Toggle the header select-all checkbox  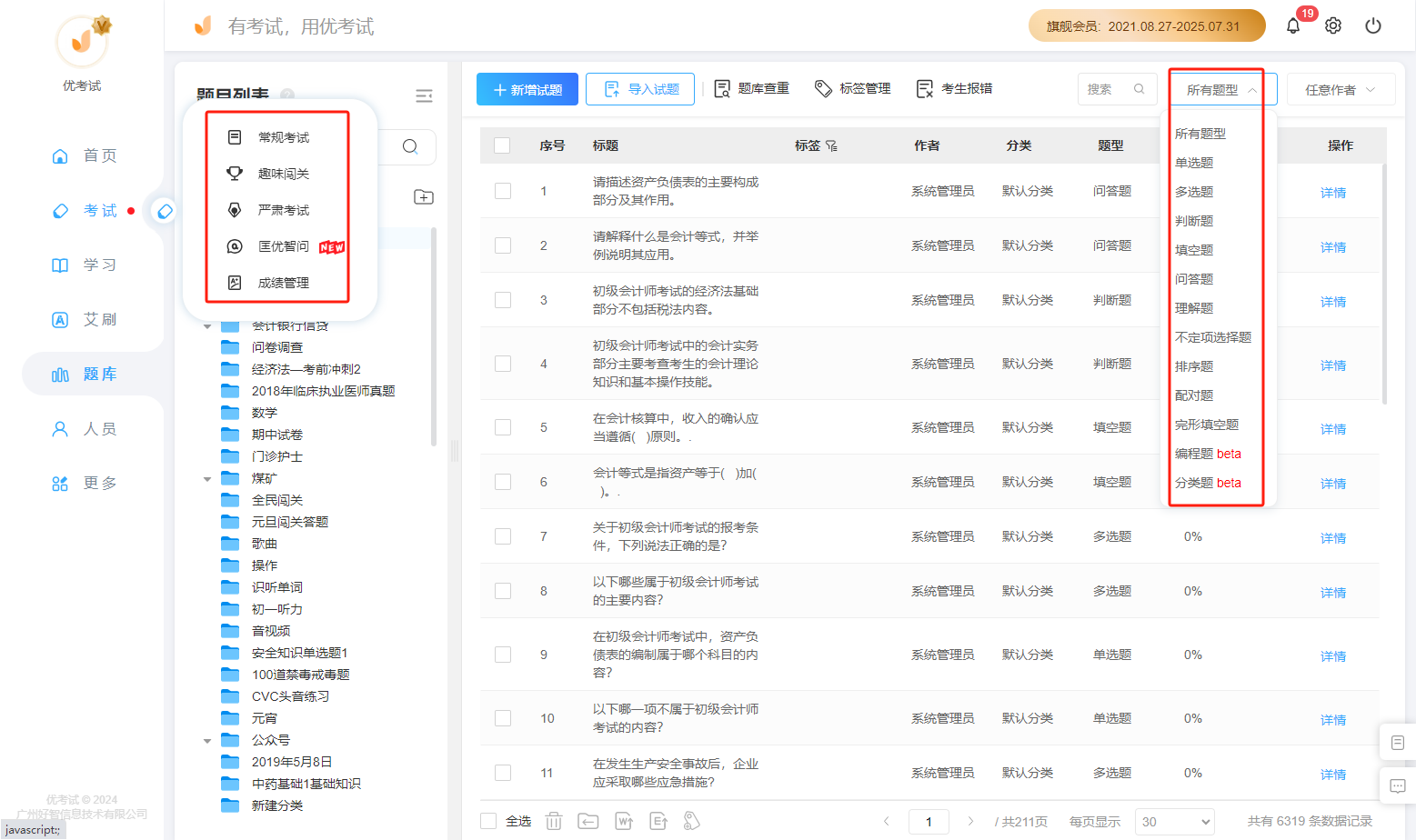(502, 145)
